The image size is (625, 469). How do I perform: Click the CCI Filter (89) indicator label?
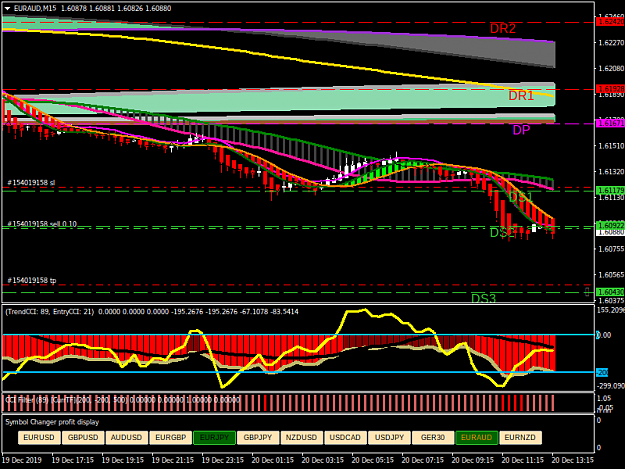click(27, 399)
